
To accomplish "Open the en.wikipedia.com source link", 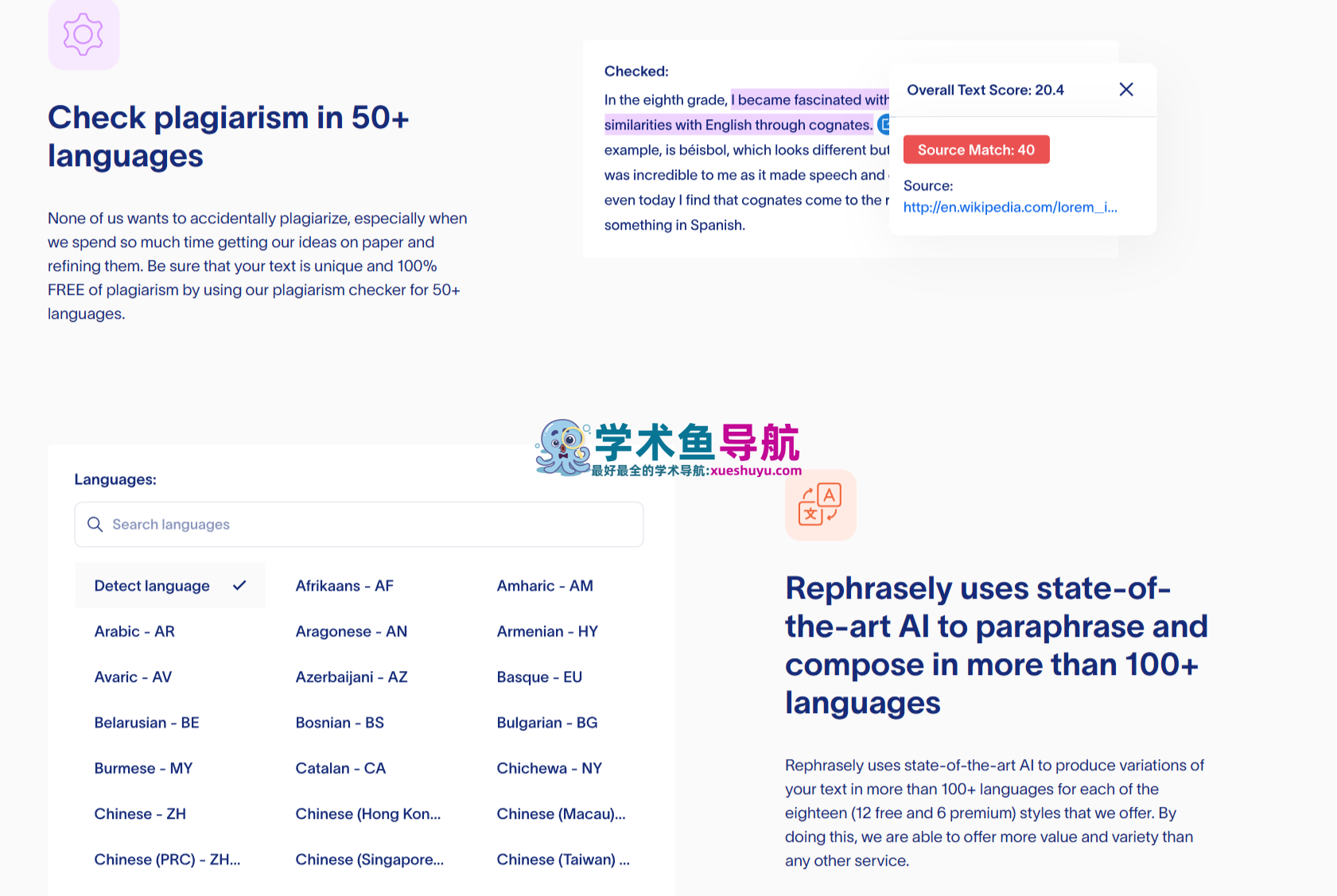I will [x=1010, y=208].
